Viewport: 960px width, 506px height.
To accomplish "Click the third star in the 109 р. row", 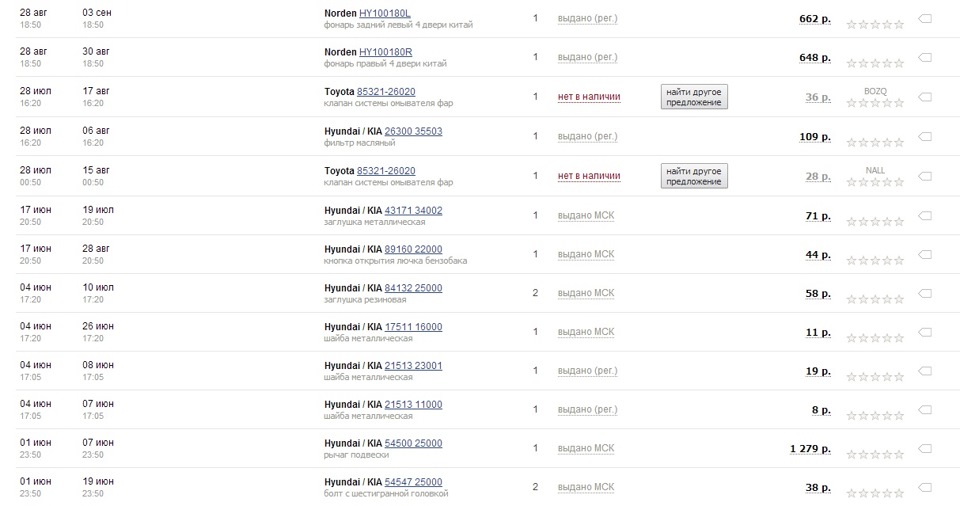I will click(x=875, y=141).
